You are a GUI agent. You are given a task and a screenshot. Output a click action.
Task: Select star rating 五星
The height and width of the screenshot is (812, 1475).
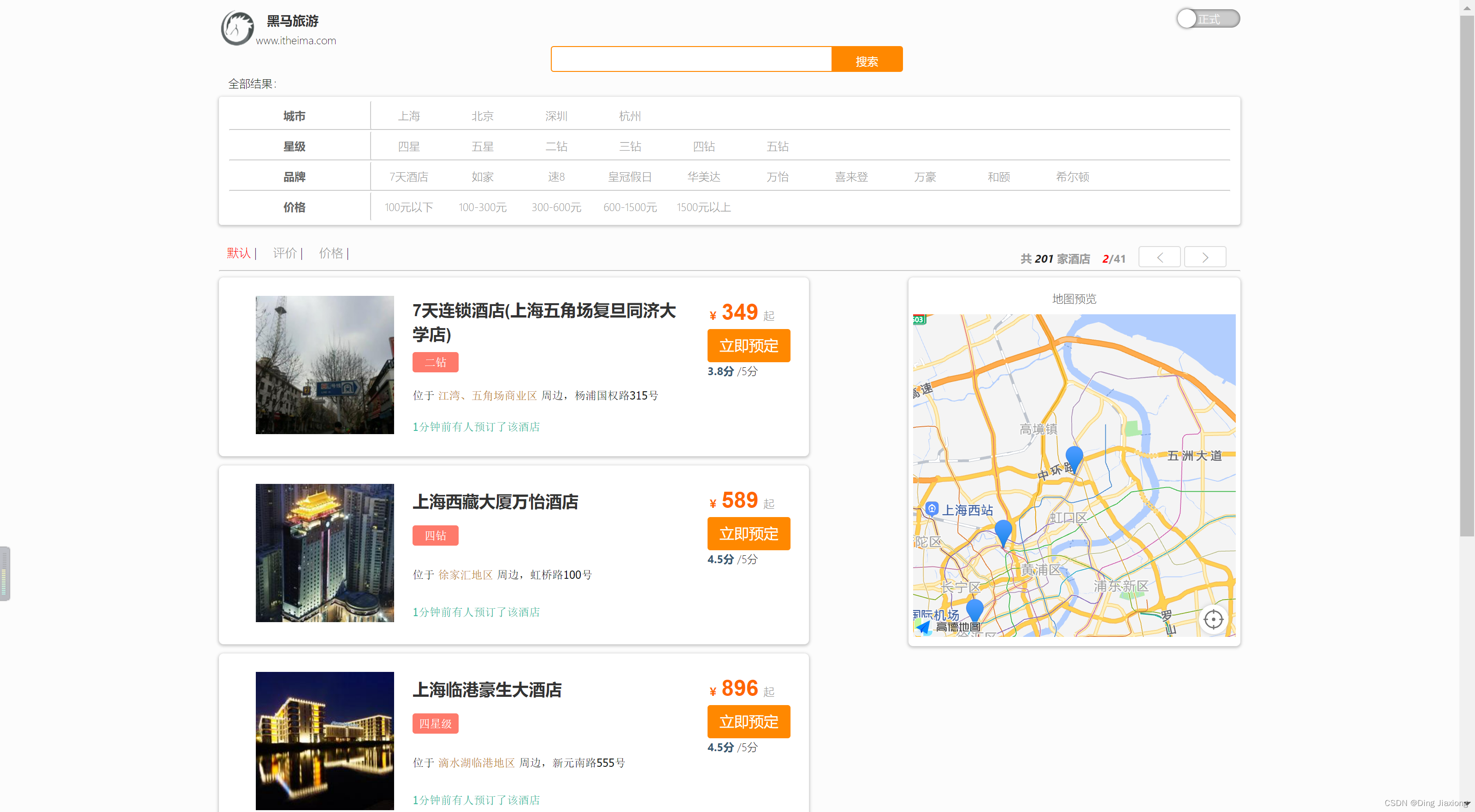[483, 147]
